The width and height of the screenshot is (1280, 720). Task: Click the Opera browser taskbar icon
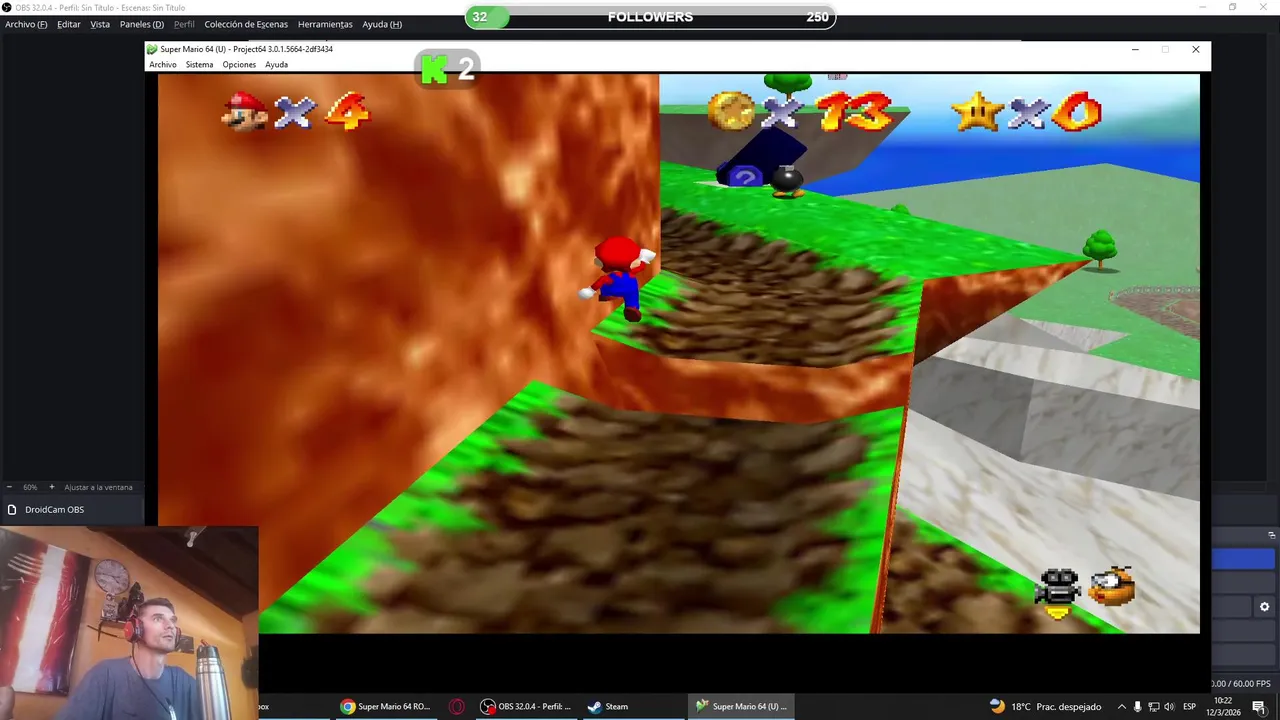pyautogui.click(x=457, y=706)
